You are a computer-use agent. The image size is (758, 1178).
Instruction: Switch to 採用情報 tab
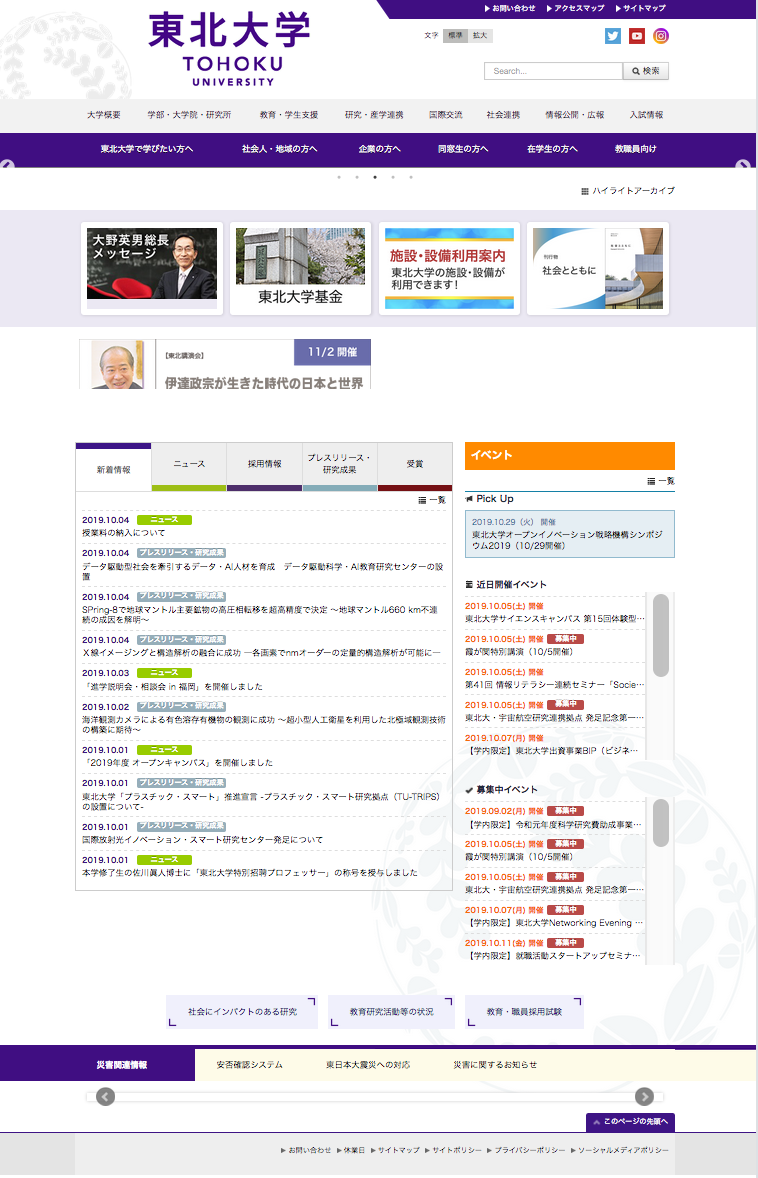(264, 466)
